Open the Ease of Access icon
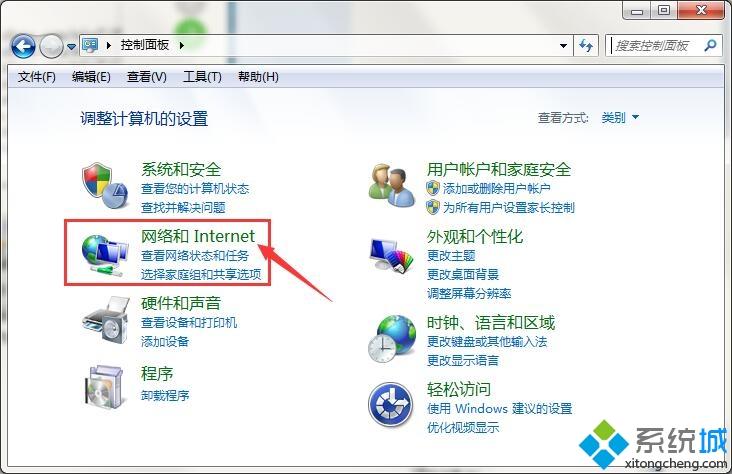The height and width of the screenshot is (474, 732). [x=390, y=405]
